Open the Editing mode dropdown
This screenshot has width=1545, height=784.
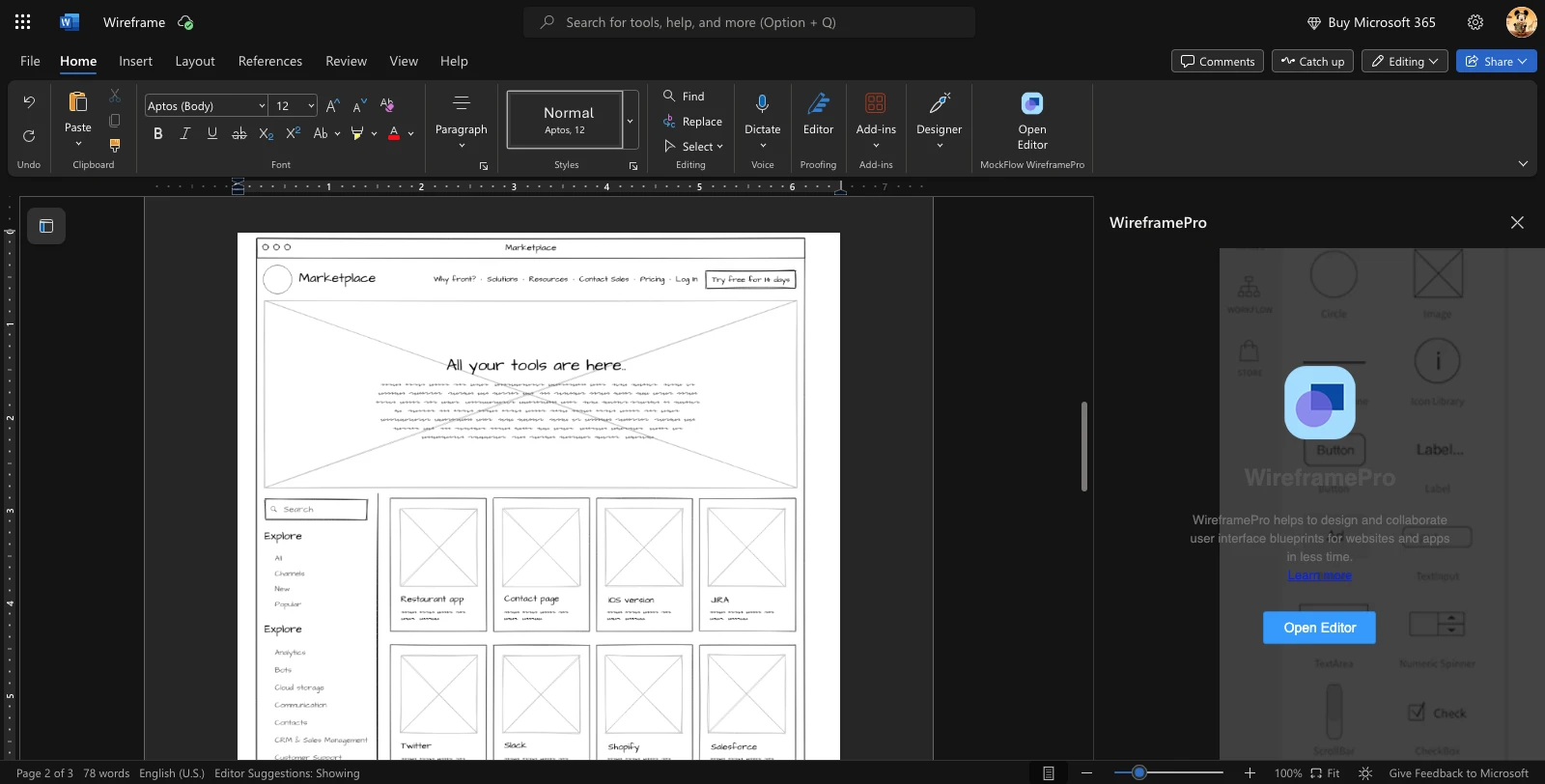(1405, 61)
